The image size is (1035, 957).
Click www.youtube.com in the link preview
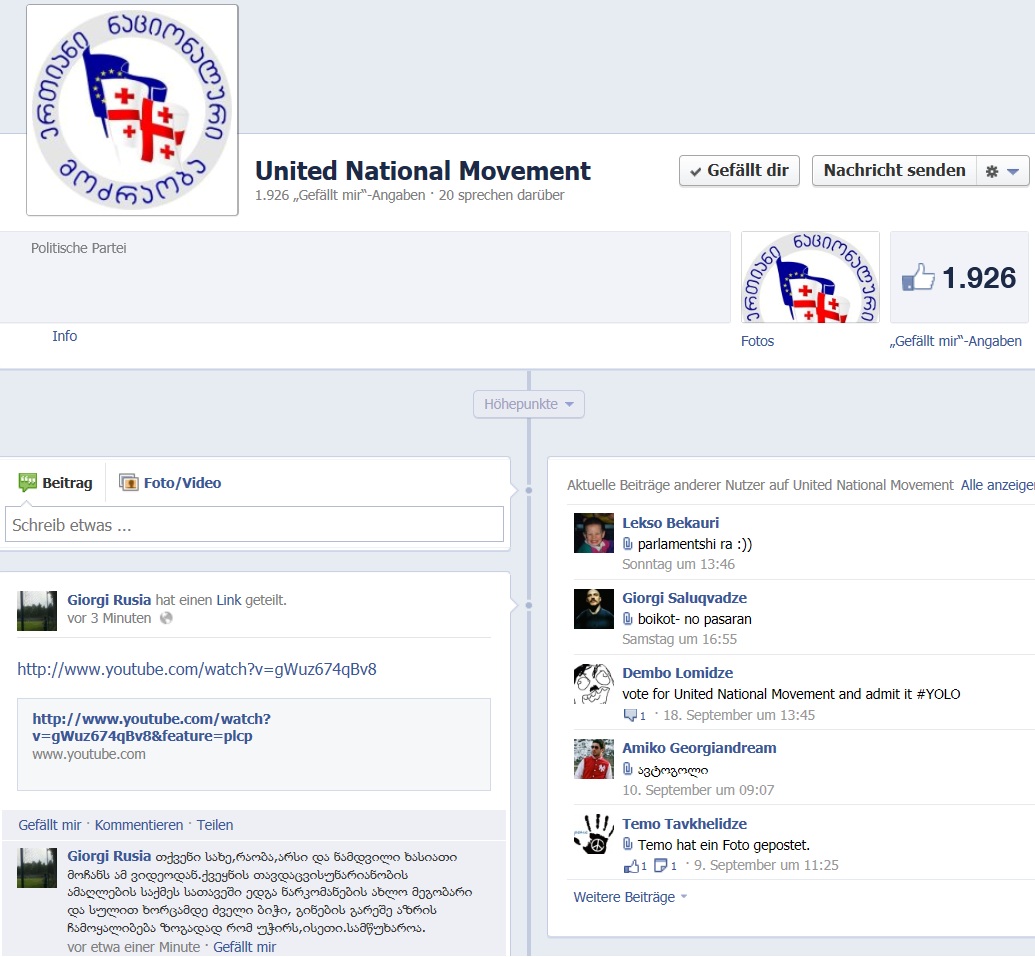pos(89,754)
